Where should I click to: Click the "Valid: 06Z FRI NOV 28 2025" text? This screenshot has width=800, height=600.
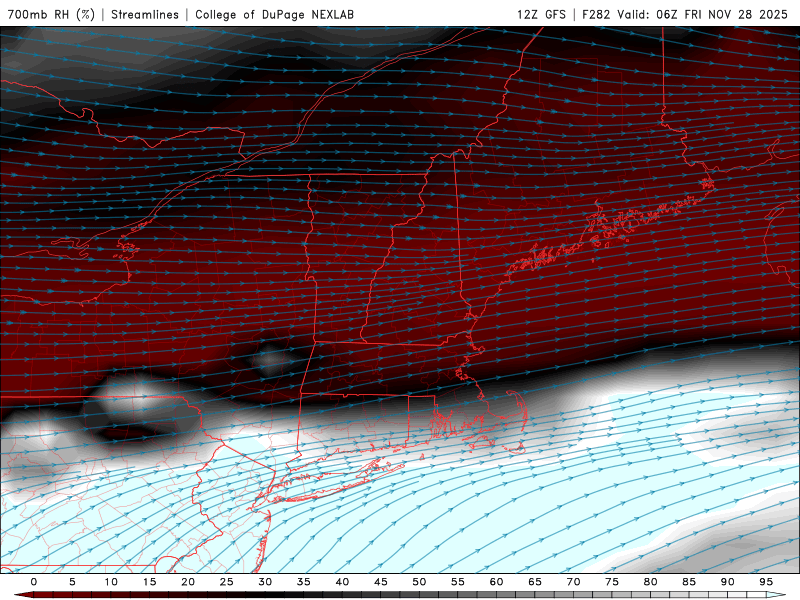click(703, 14)
